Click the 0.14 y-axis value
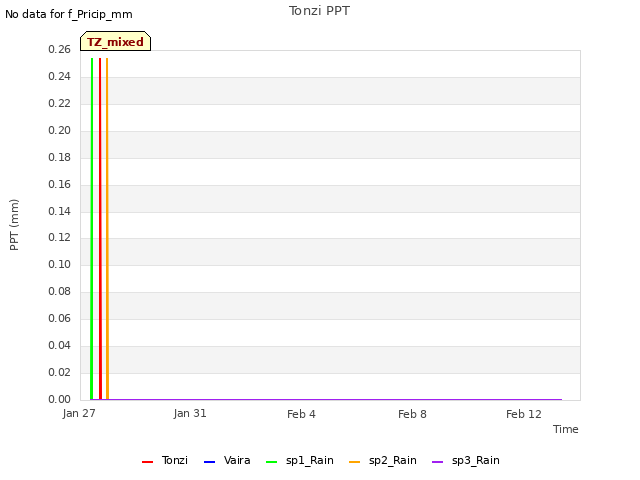This screenshot has height=480, width=640. 59,211
